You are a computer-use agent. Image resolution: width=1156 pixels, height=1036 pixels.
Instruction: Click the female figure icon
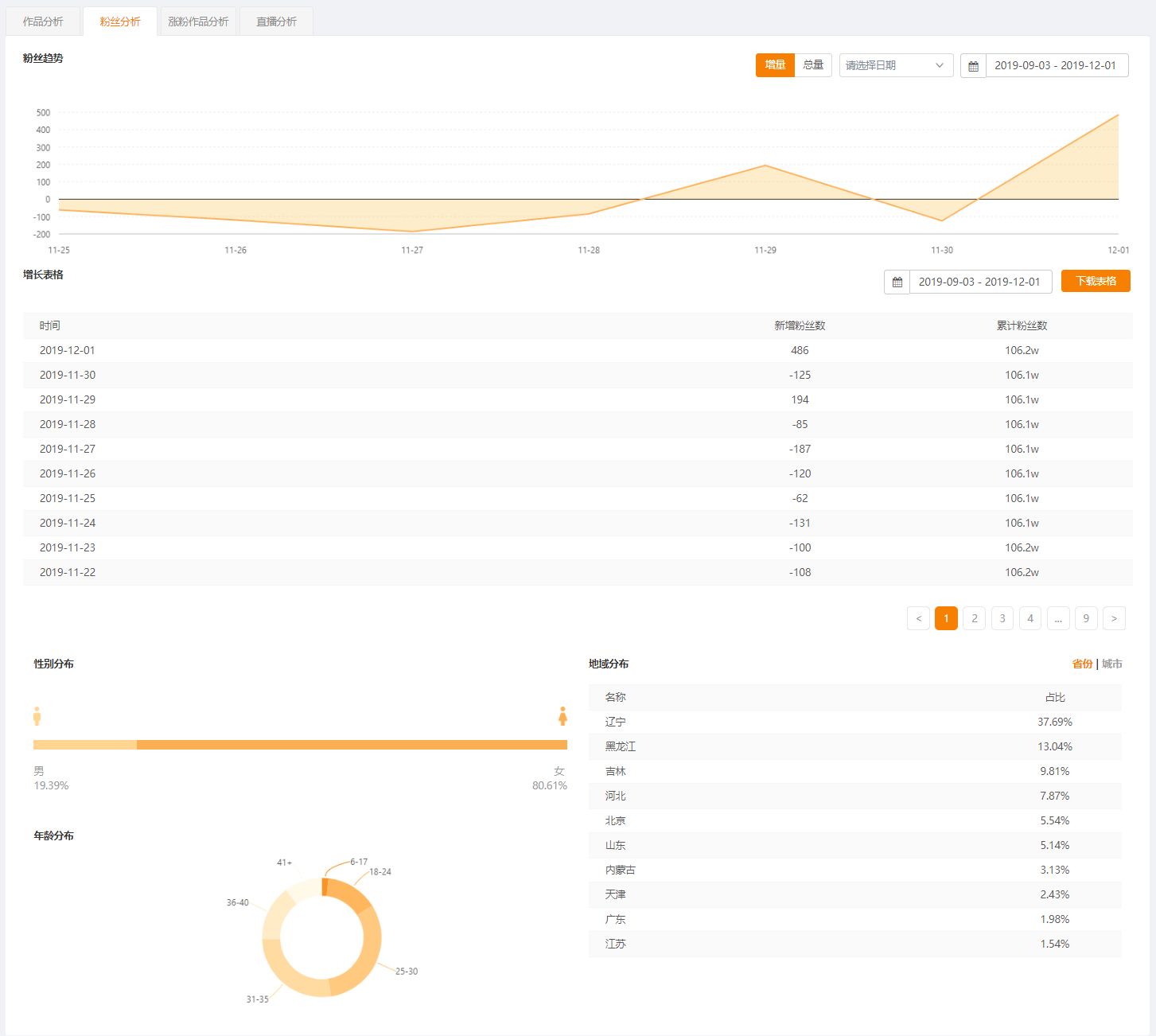(562, 716)
